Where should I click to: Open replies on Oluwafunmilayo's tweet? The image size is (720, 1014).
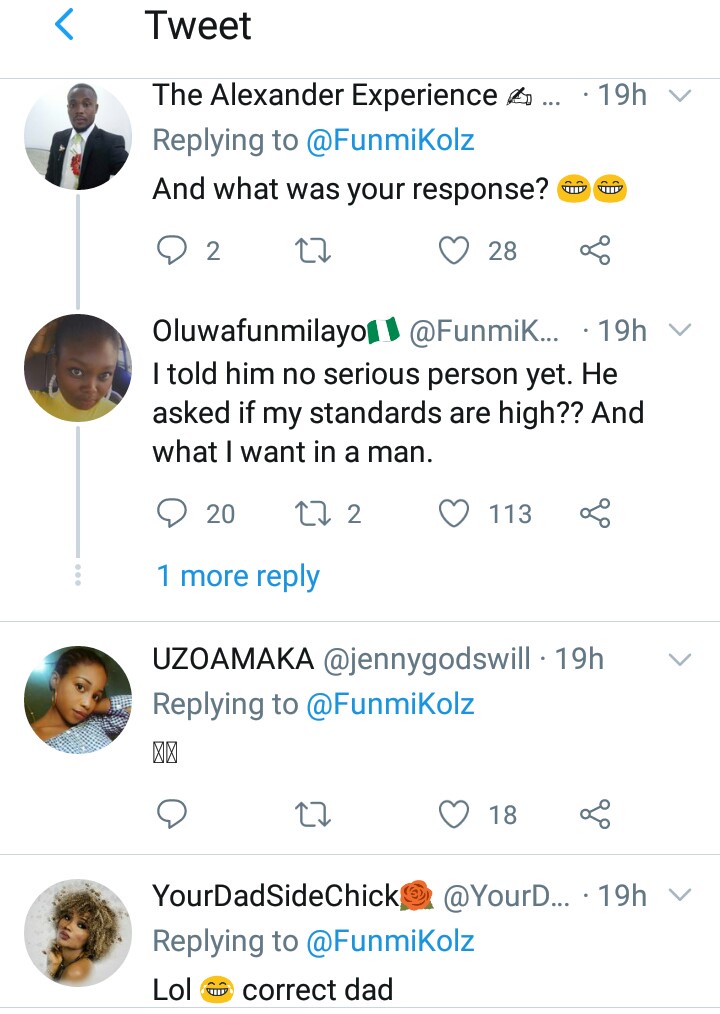point(173,514)
